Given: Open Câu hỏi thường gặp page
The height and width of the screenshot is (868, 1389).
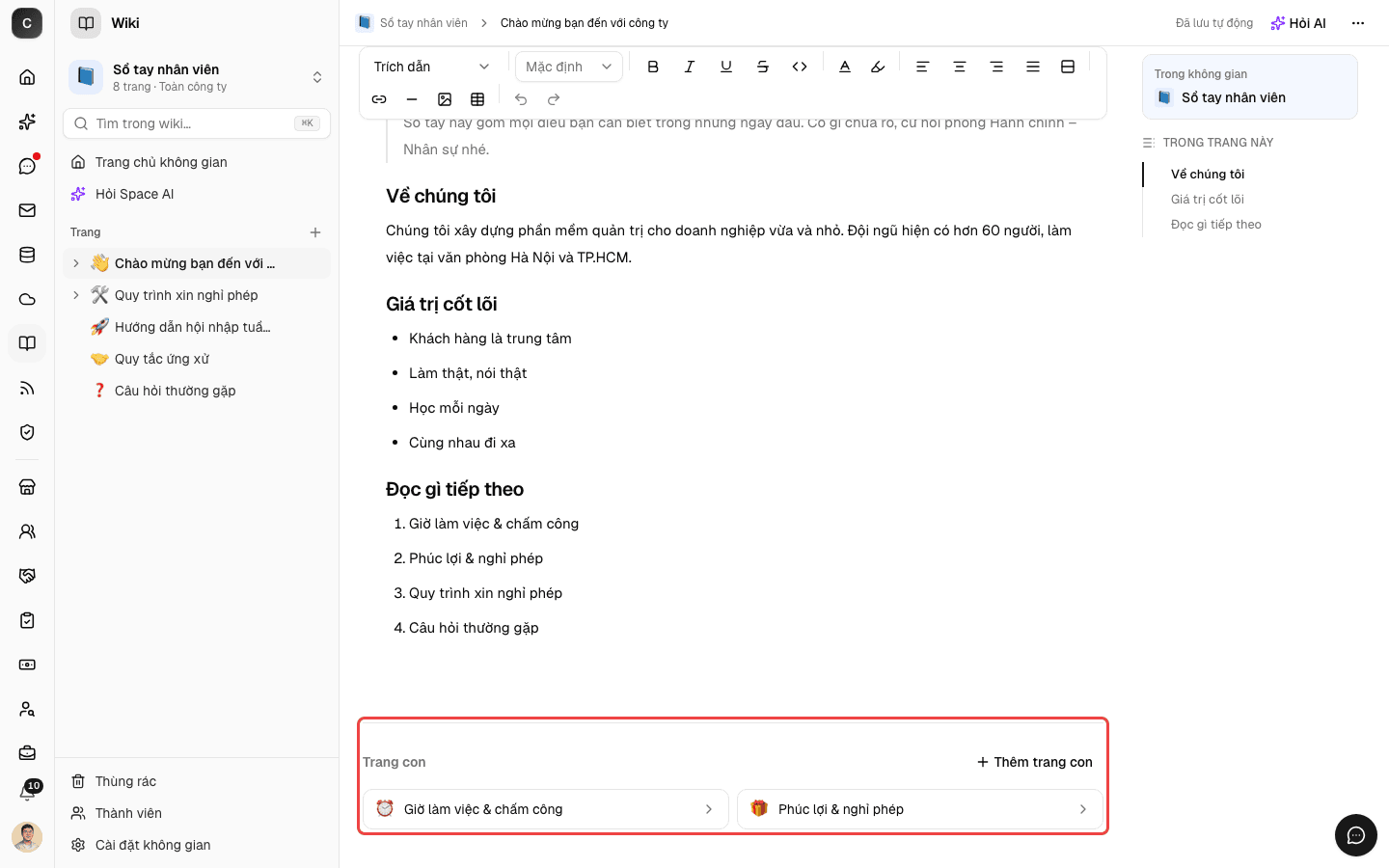Looking at the screenshot, I should click(197, 391).
